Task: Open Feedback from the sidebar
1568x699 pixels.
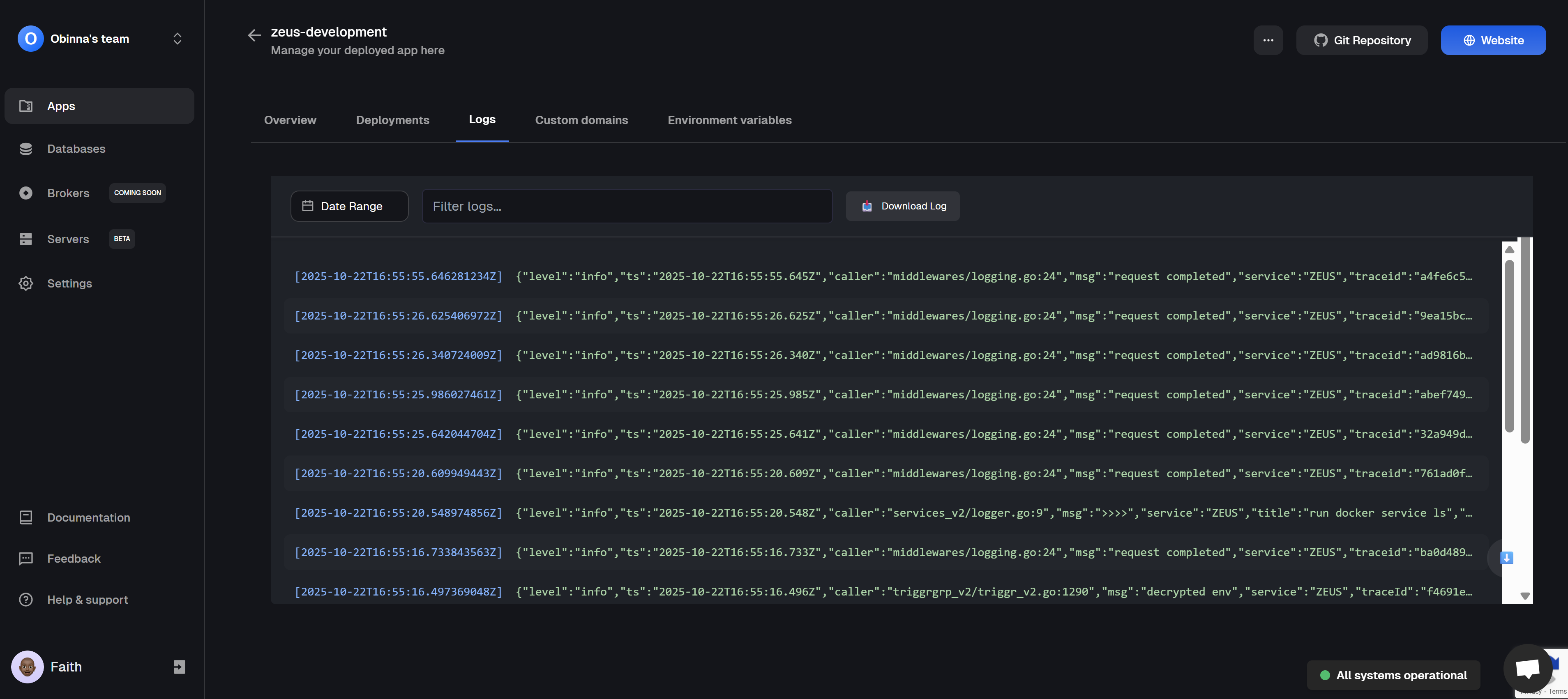Action: 74,559
